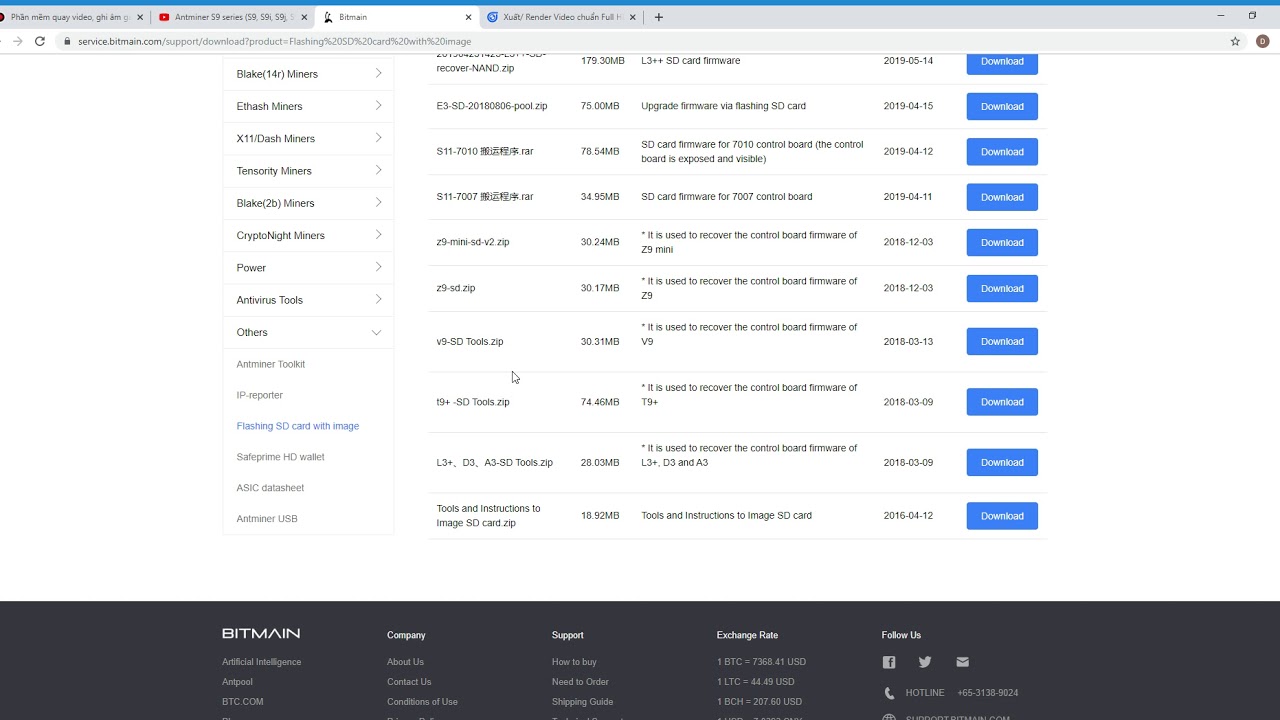Open Antminer Toolkit in sidebar
The width and height of the screenshot is (1280, 720).
point(271,364)
